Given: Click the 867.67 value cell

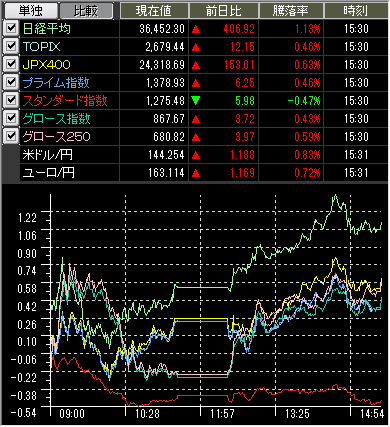Looking at the screenshot, I should pos(169,119).
